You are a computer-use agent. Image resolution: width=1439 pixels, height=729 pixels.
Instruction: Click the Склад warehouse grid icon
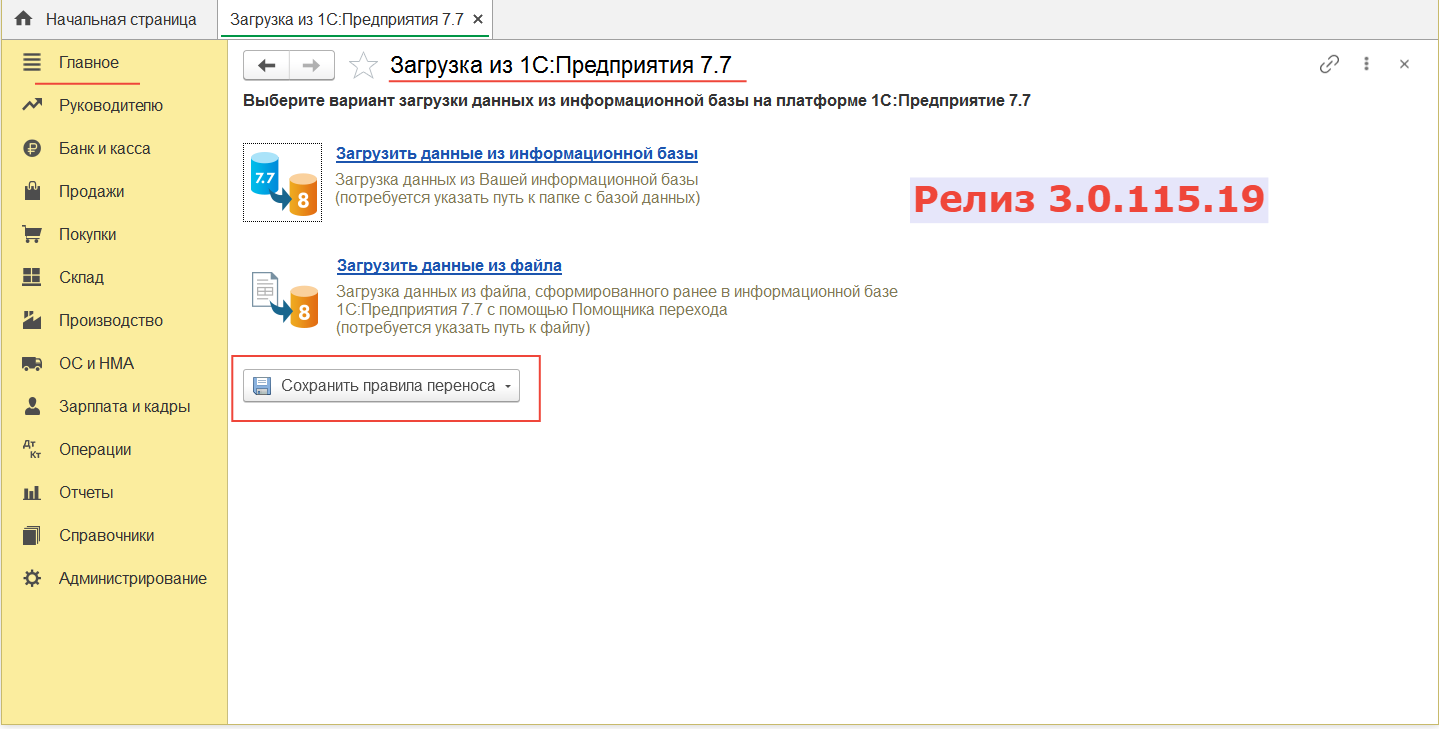tap(32, 277)
